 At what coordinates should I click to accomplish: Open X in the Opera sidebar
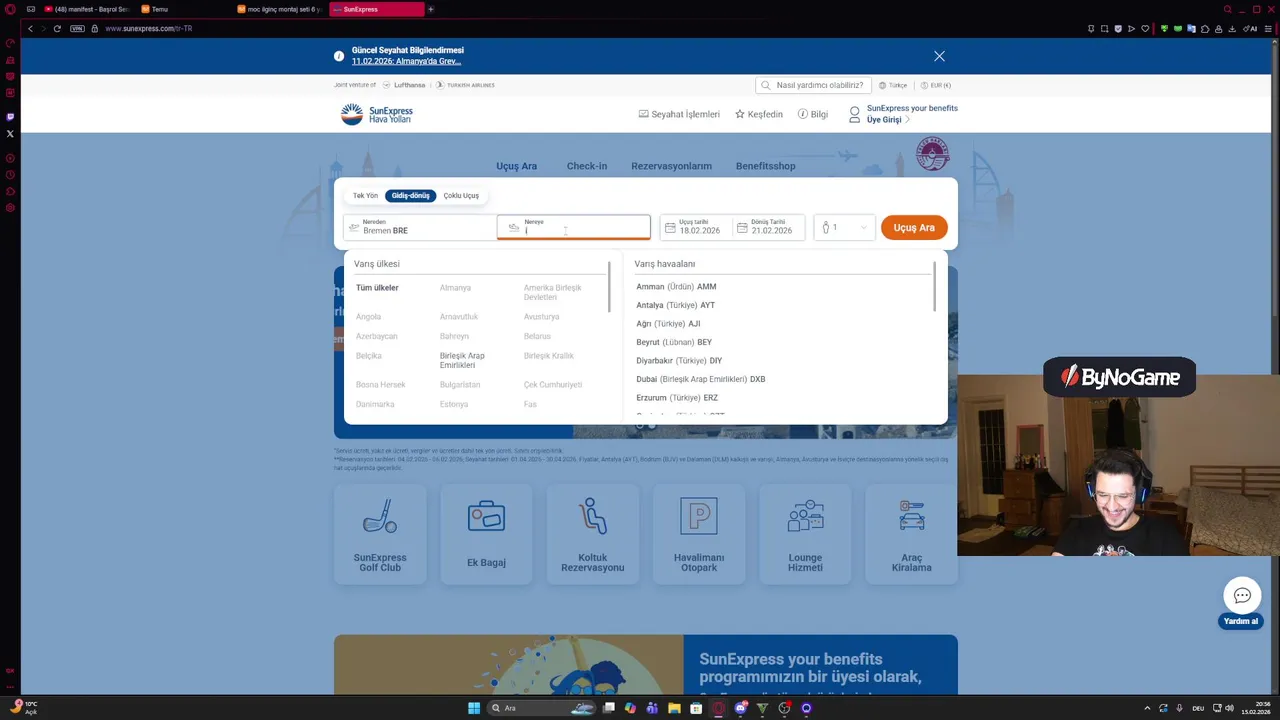pyautogui.click(x=10, y=133)
